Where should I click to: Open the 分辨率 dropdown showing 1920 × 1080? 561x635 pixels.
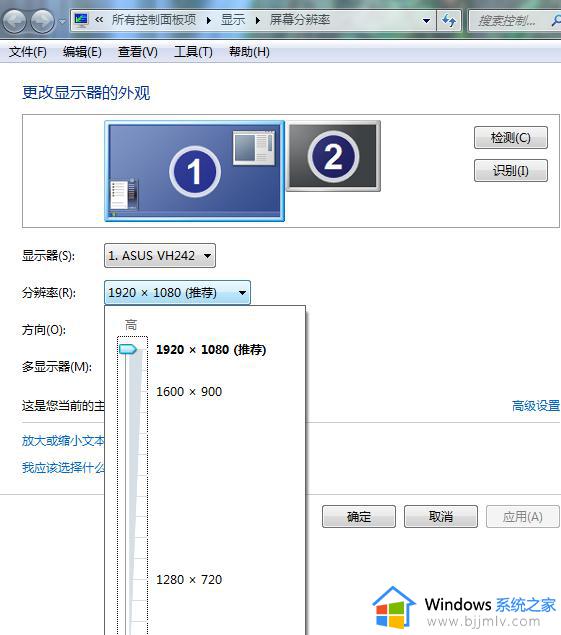[x=177, y=292]
